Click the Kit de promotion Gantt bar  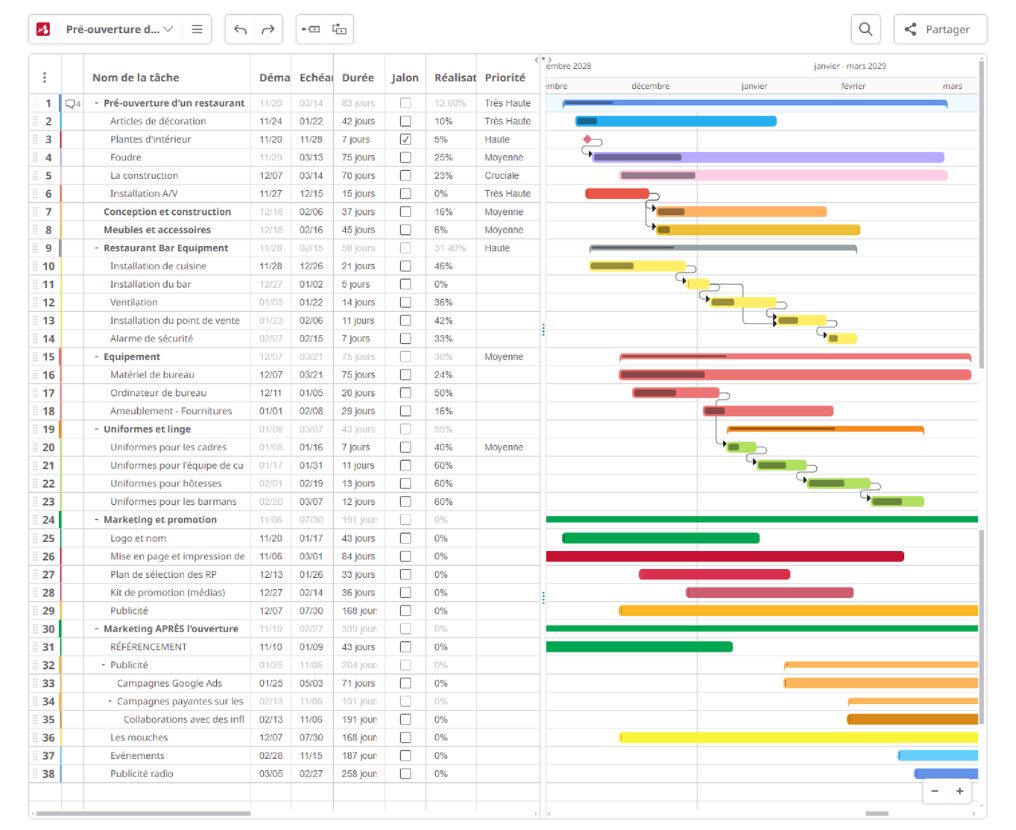tap(770, 593)
